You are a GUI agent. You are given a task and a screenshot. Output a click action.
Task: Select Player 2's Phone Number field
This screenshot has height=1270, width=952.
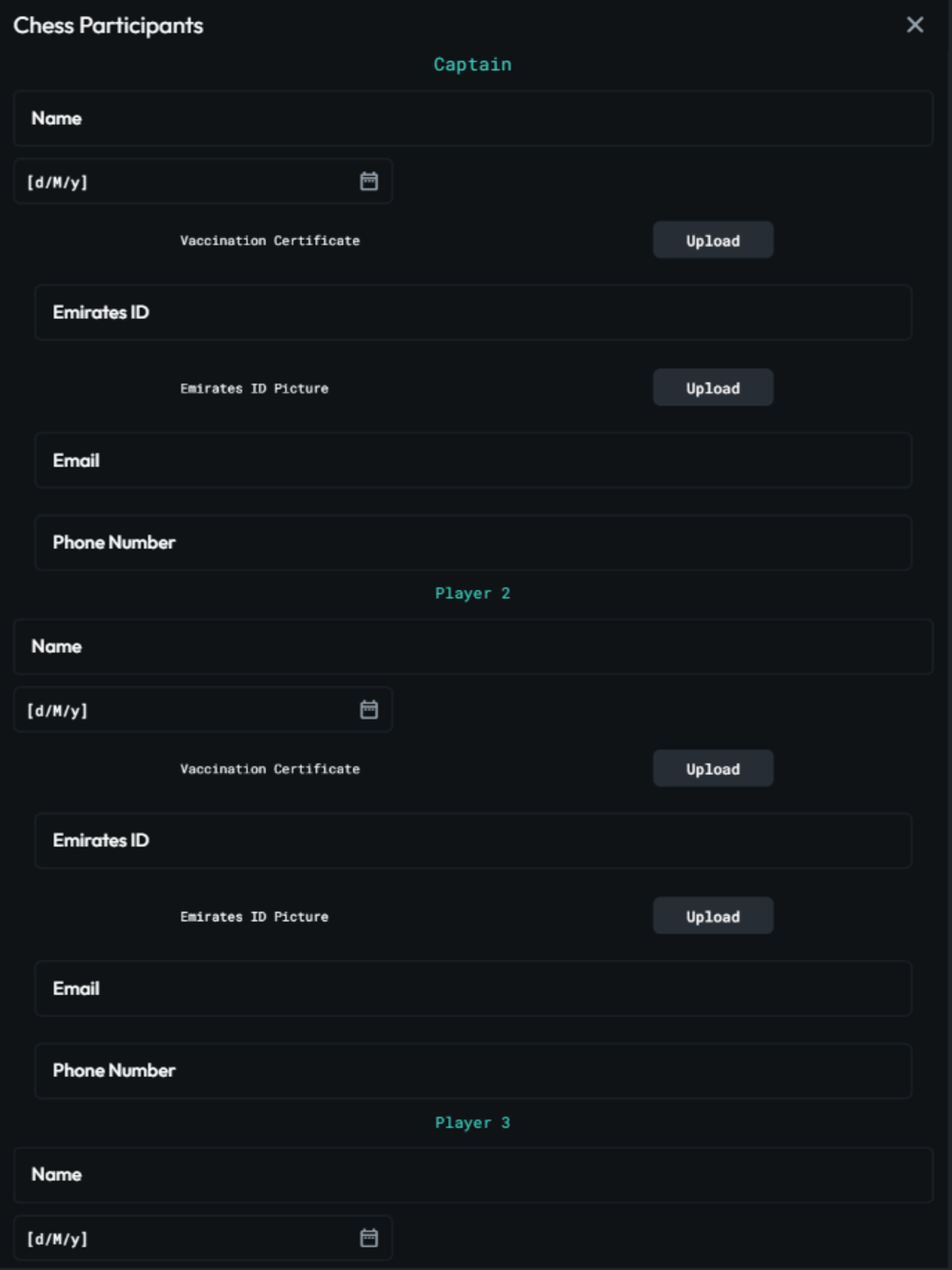pyautogui.click(x=473, y=1071)
